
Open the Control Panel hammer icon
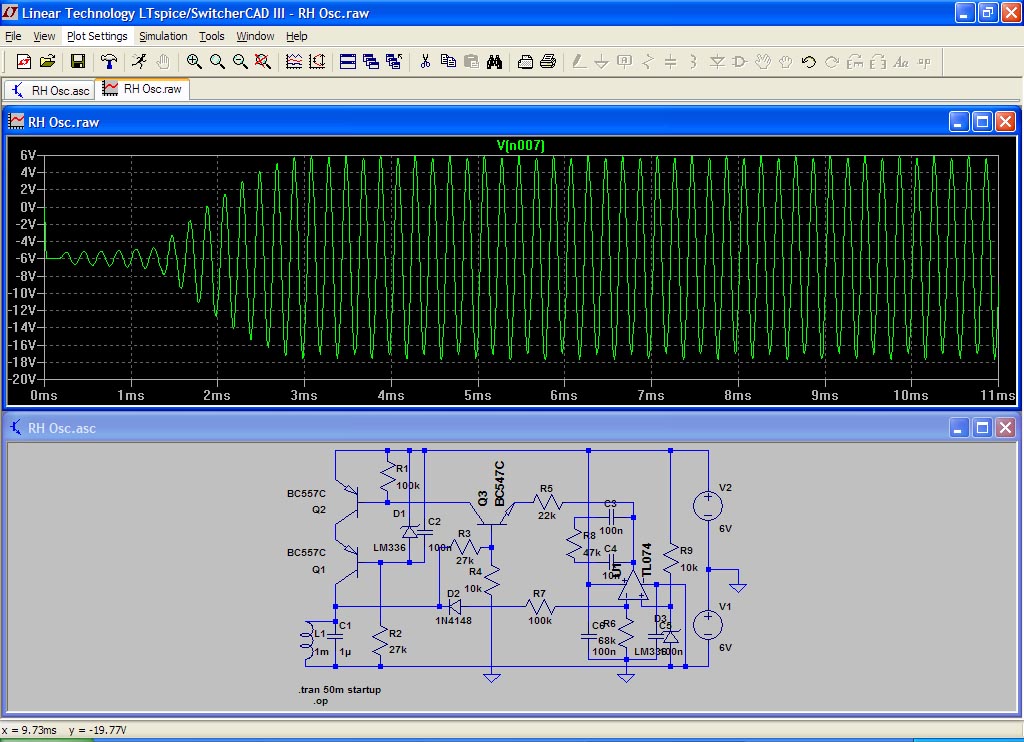109,62
